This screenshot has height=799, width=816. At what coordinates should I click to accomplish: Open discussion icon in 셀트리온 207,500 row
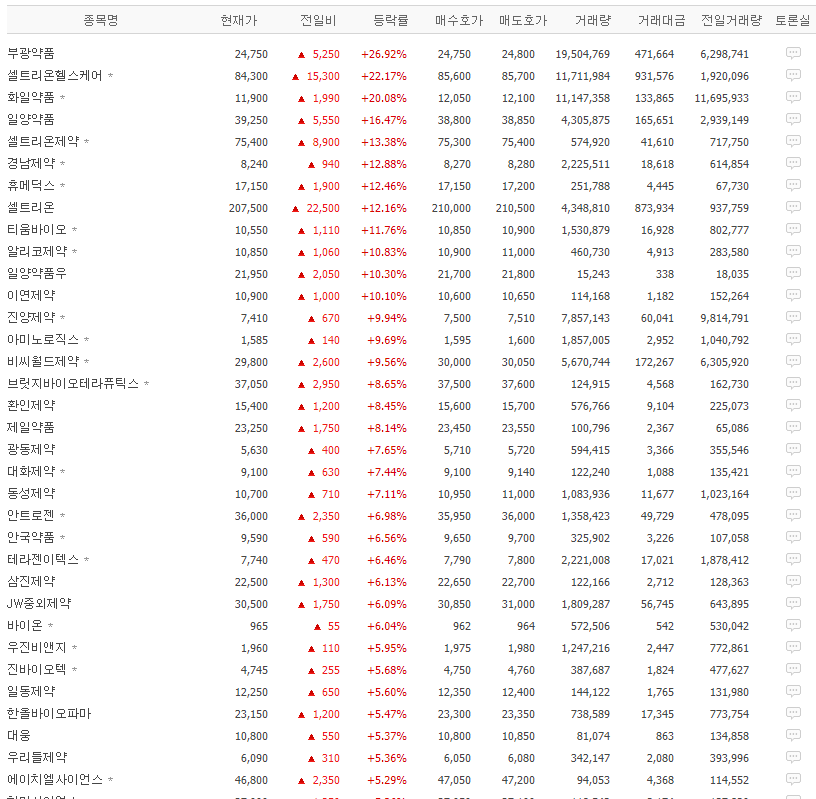pyautogui.click(x=793, y=207)
